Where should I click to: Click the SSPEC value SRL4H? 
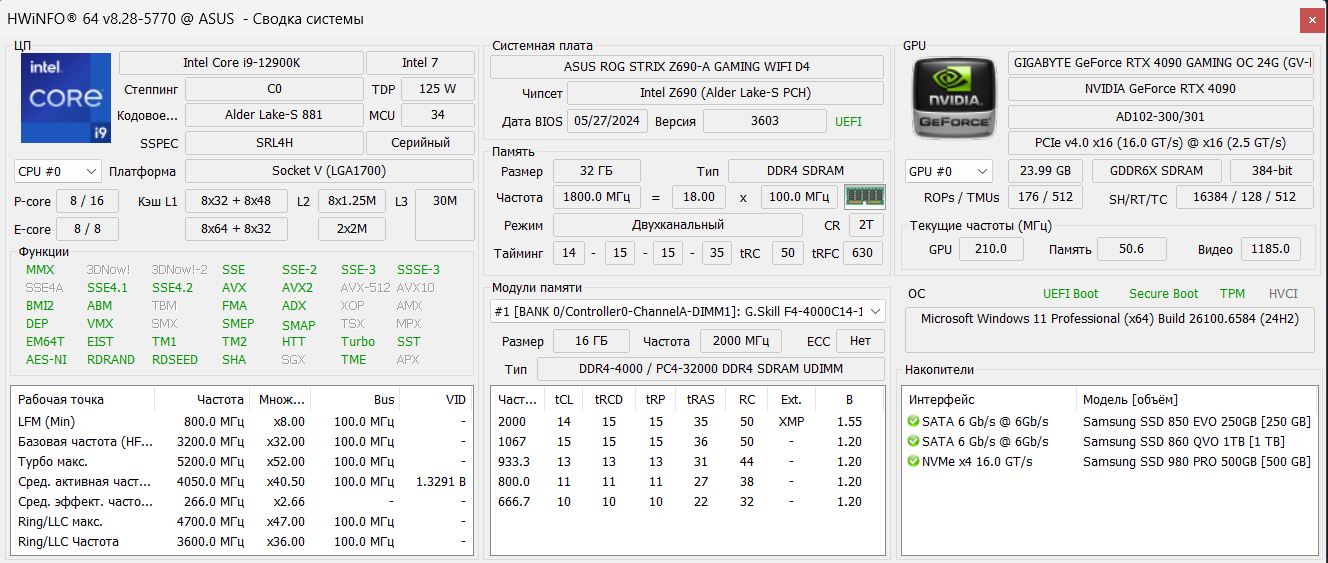point(274,142)
